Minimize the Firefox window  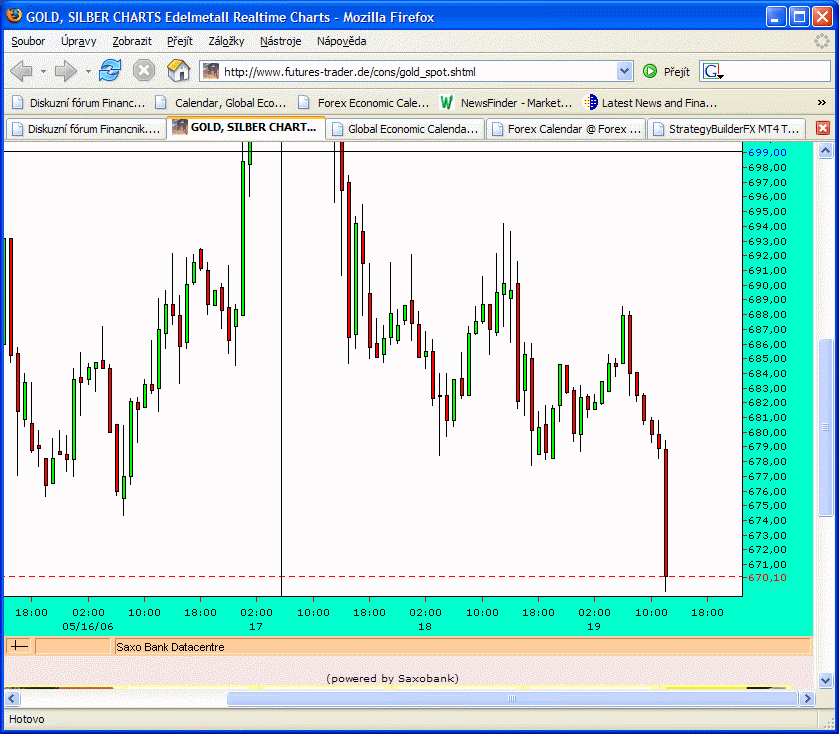tap(776, 16)
